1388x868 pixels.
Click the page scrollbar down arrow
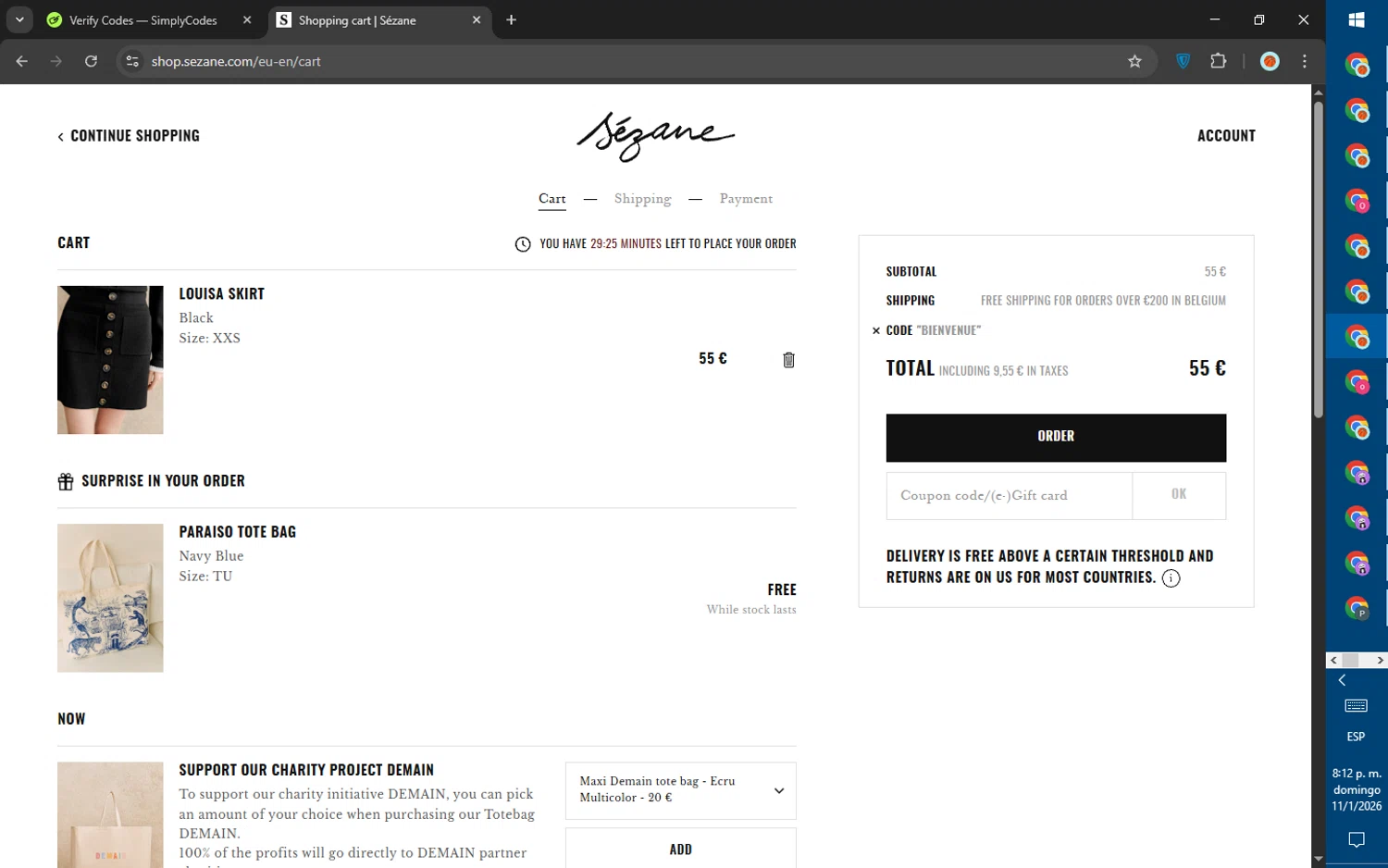pyautogui.click(x=1318, y=860)
